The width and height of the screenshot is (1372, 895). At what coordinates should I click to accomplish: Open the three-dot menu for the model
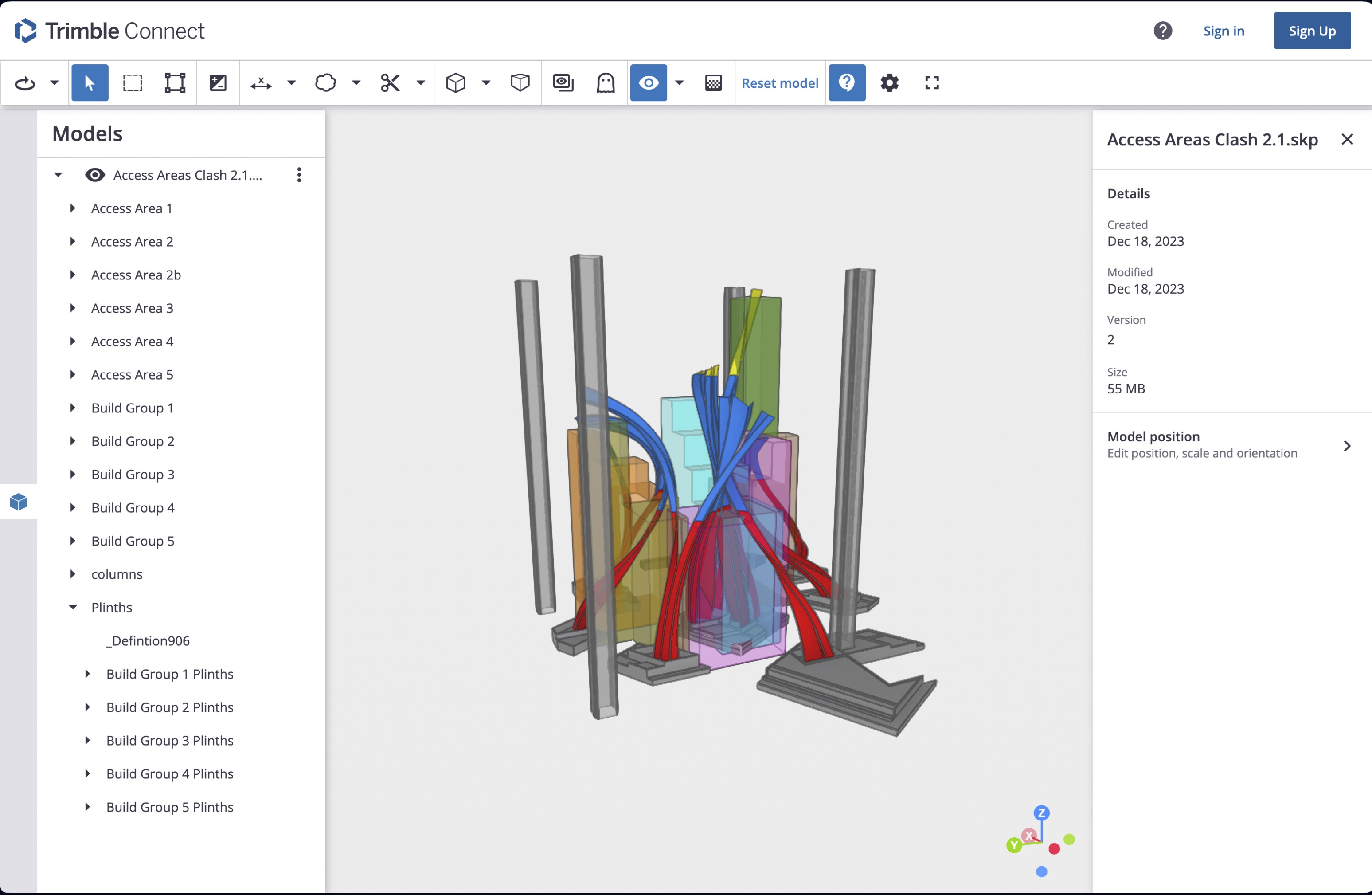pyautogui.click(x=299, y=175)
